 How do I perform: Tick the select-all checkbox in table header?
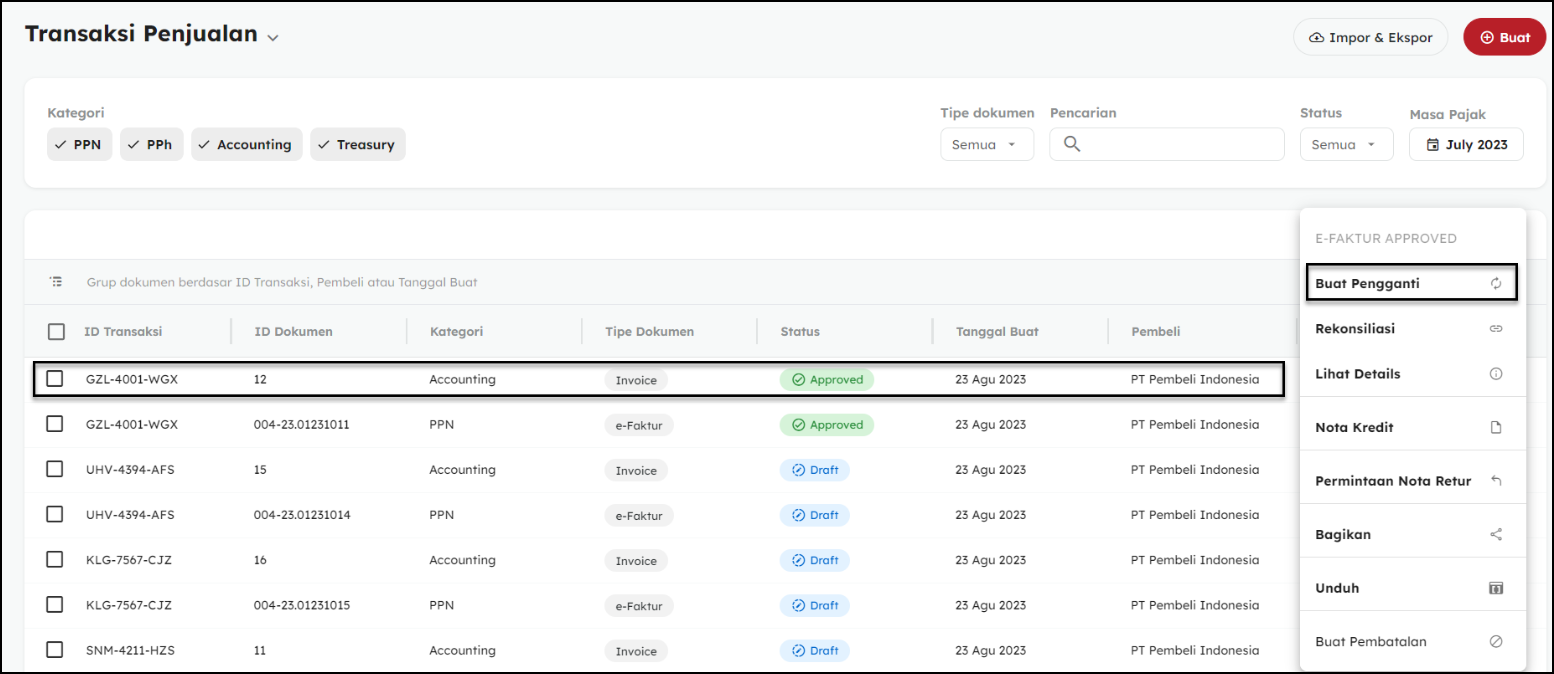click(56, 332)
